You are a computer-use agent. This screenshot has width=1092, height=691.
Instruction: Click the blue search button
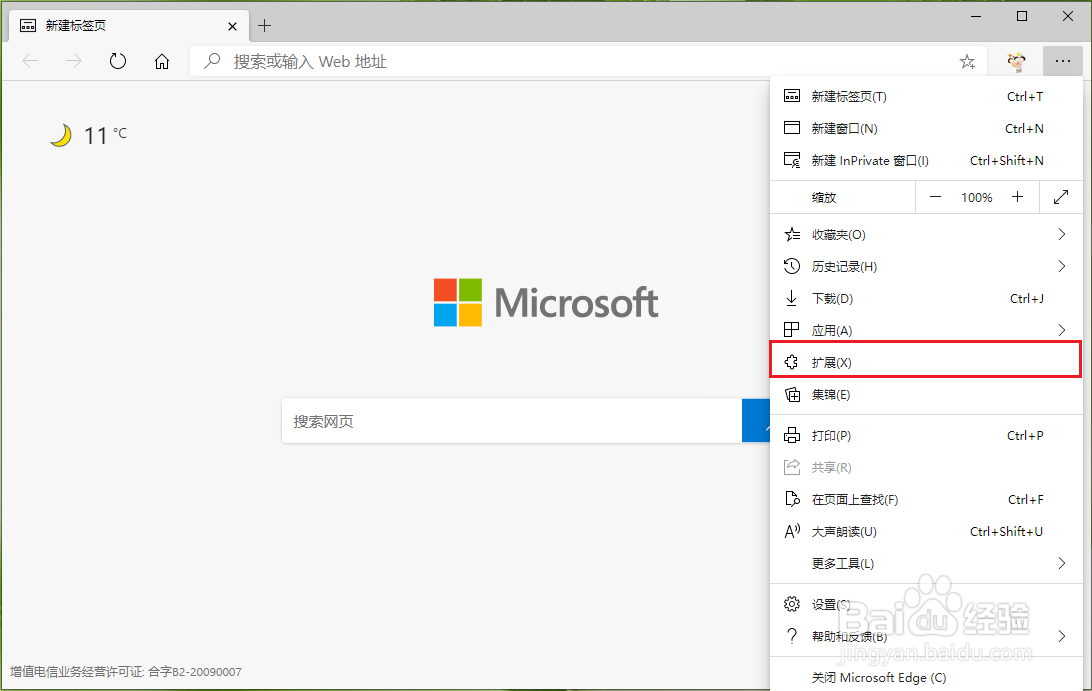(x=756, y=421)
